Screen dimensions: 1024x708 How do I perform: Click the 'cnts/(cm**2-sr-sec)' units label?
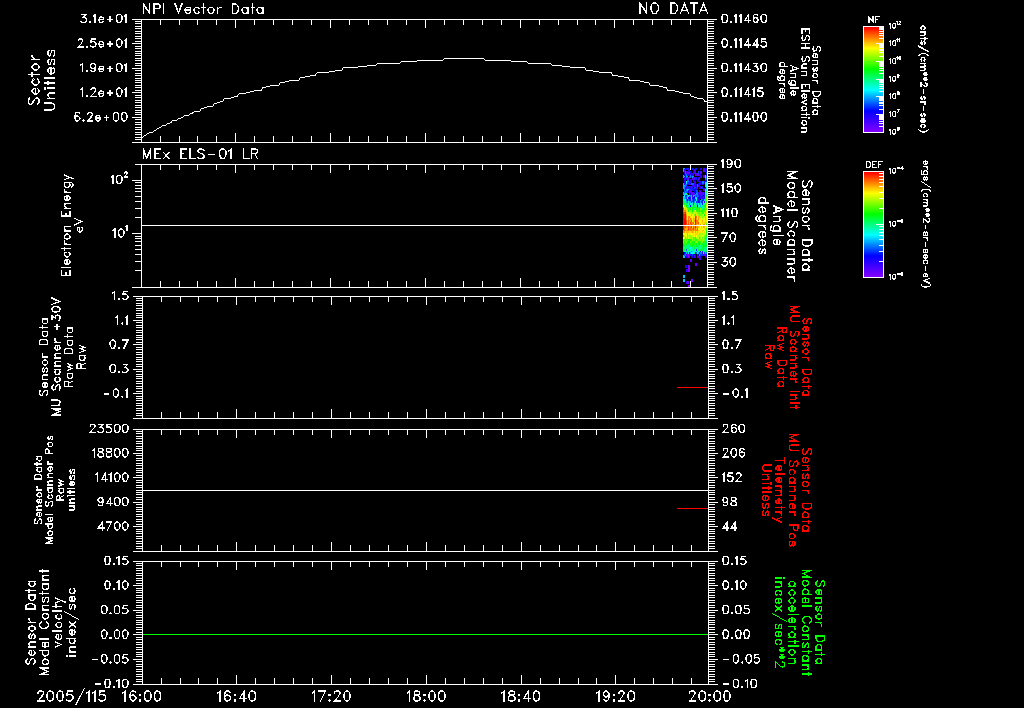923,78
